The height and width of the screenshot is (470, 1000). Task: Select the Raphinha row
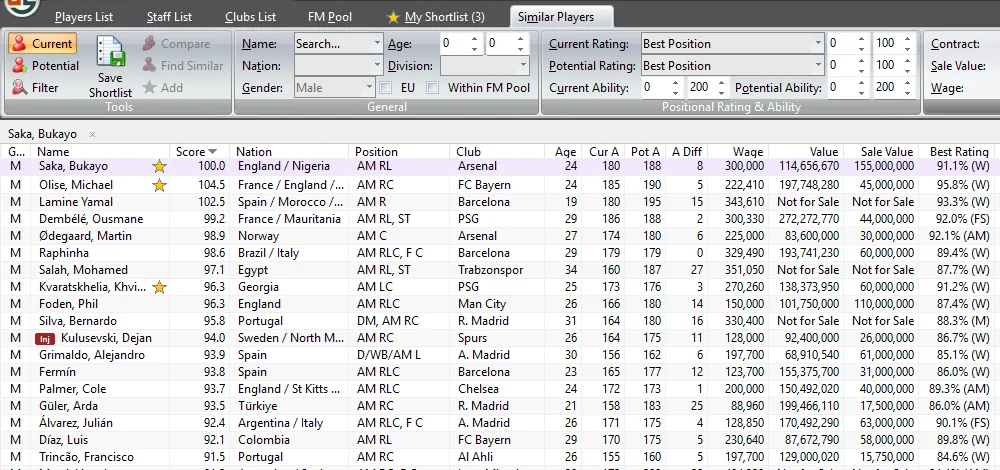[x=497, y=253]
